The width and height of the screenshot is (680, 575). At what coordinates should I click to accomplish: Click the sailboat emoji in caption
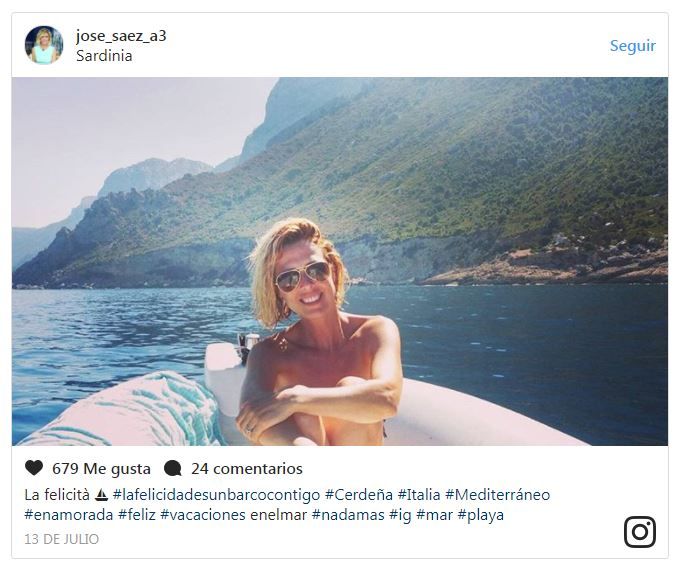coord(101,494)
